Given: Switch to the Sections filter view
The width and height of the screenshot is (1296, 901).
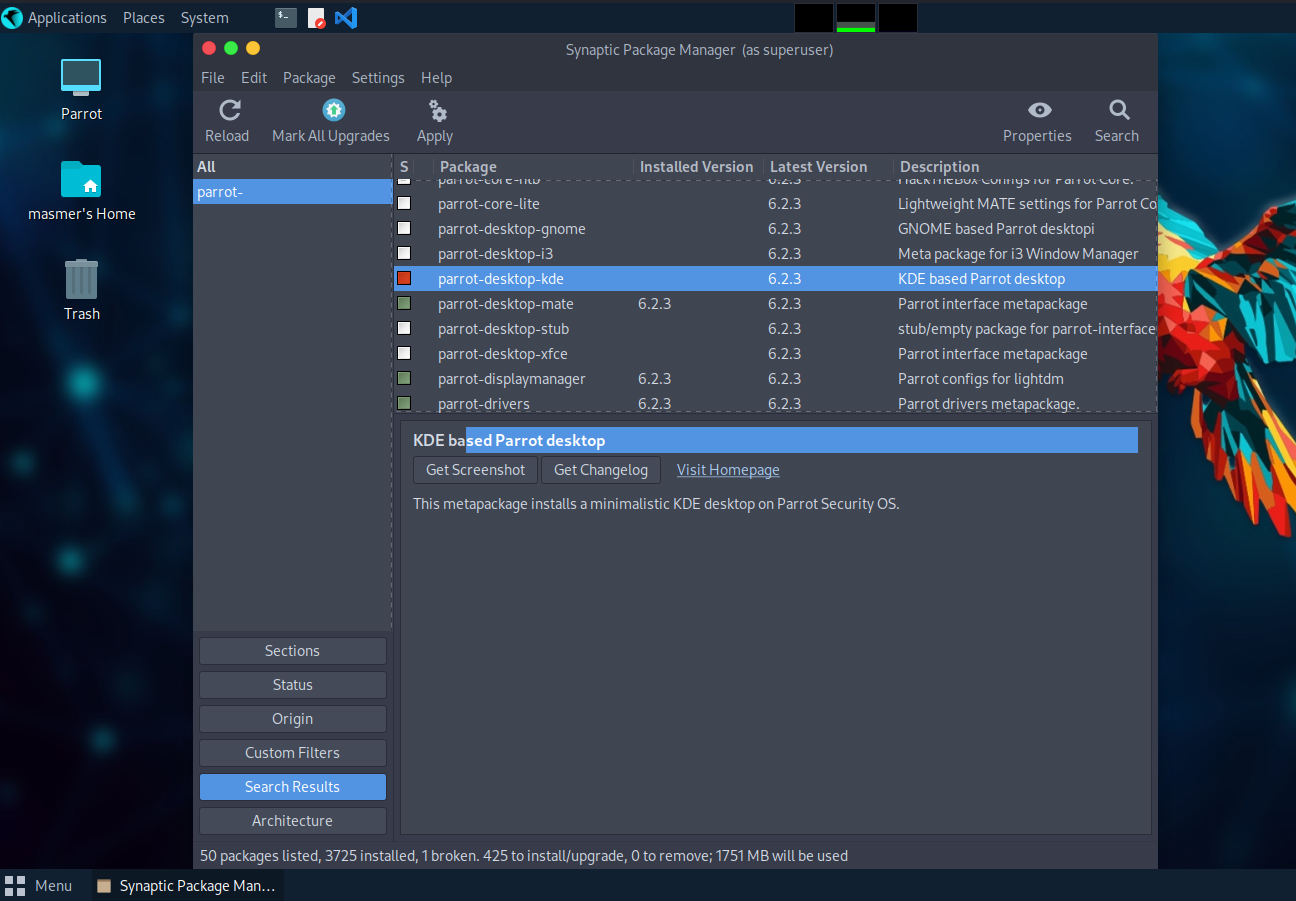Looking at the screenshot, I should [x=292, y=650].
